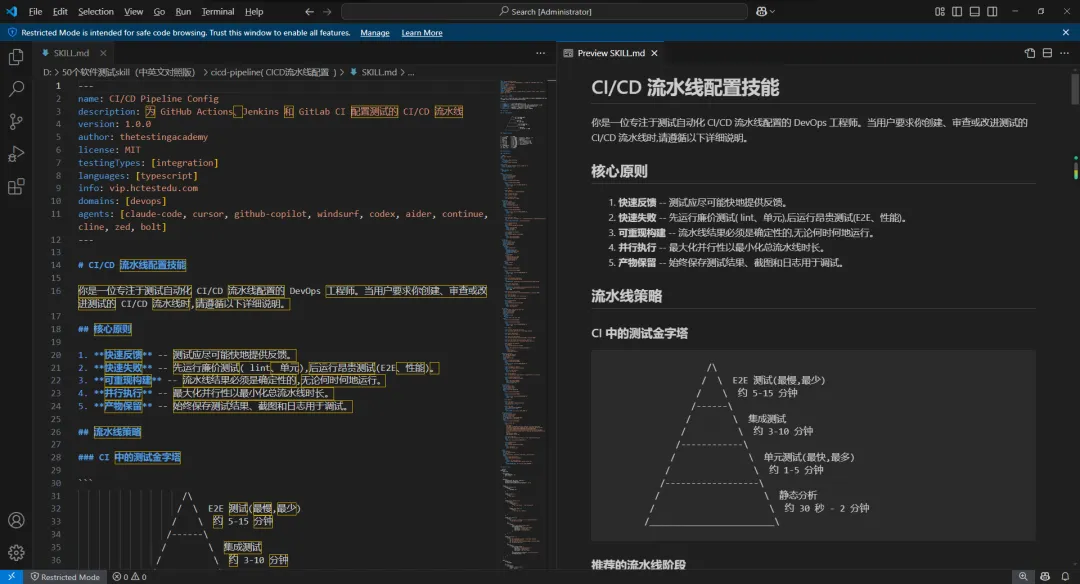Click 'CI/CD 流水线配置技能' preview title
The width and height of the screenshot is (1080, 584).
click(x=685, y=87)
